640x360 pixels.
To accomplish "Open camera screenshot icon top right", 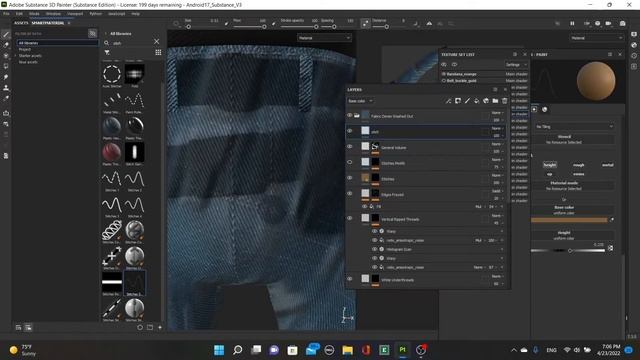I will pyautogui.click(x=622, y=23).
